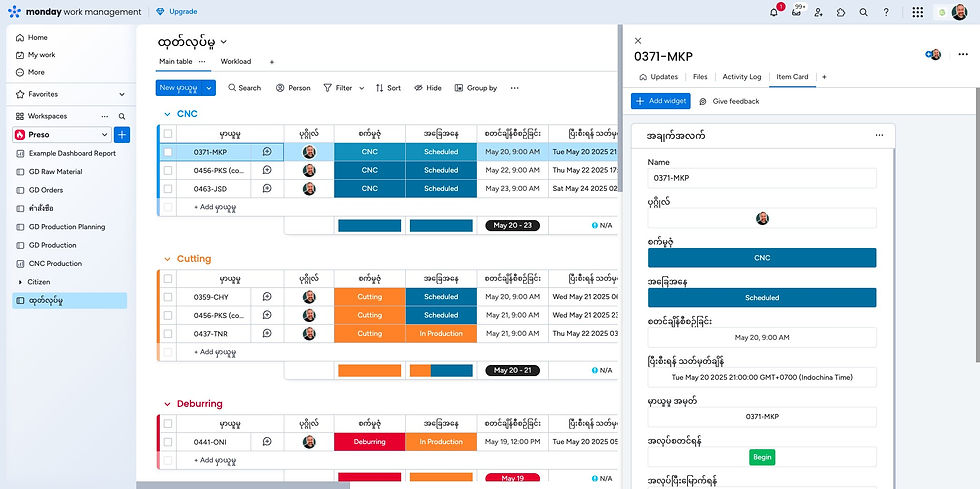Open the apps marketplace puzzle icon

pyautogui.click(x=841, y=12)
